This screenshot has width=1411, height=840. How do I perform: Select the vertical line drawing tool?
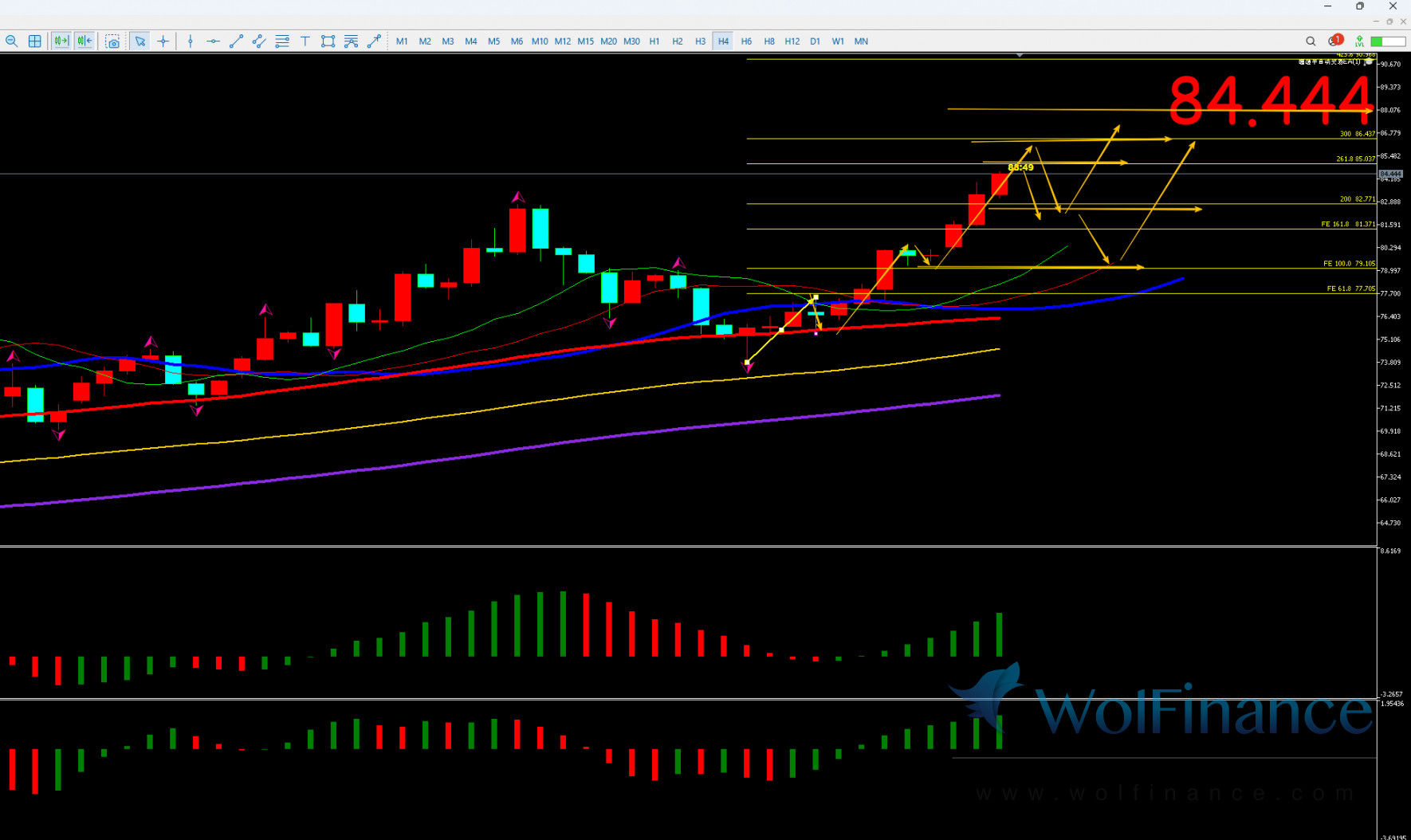191,41
